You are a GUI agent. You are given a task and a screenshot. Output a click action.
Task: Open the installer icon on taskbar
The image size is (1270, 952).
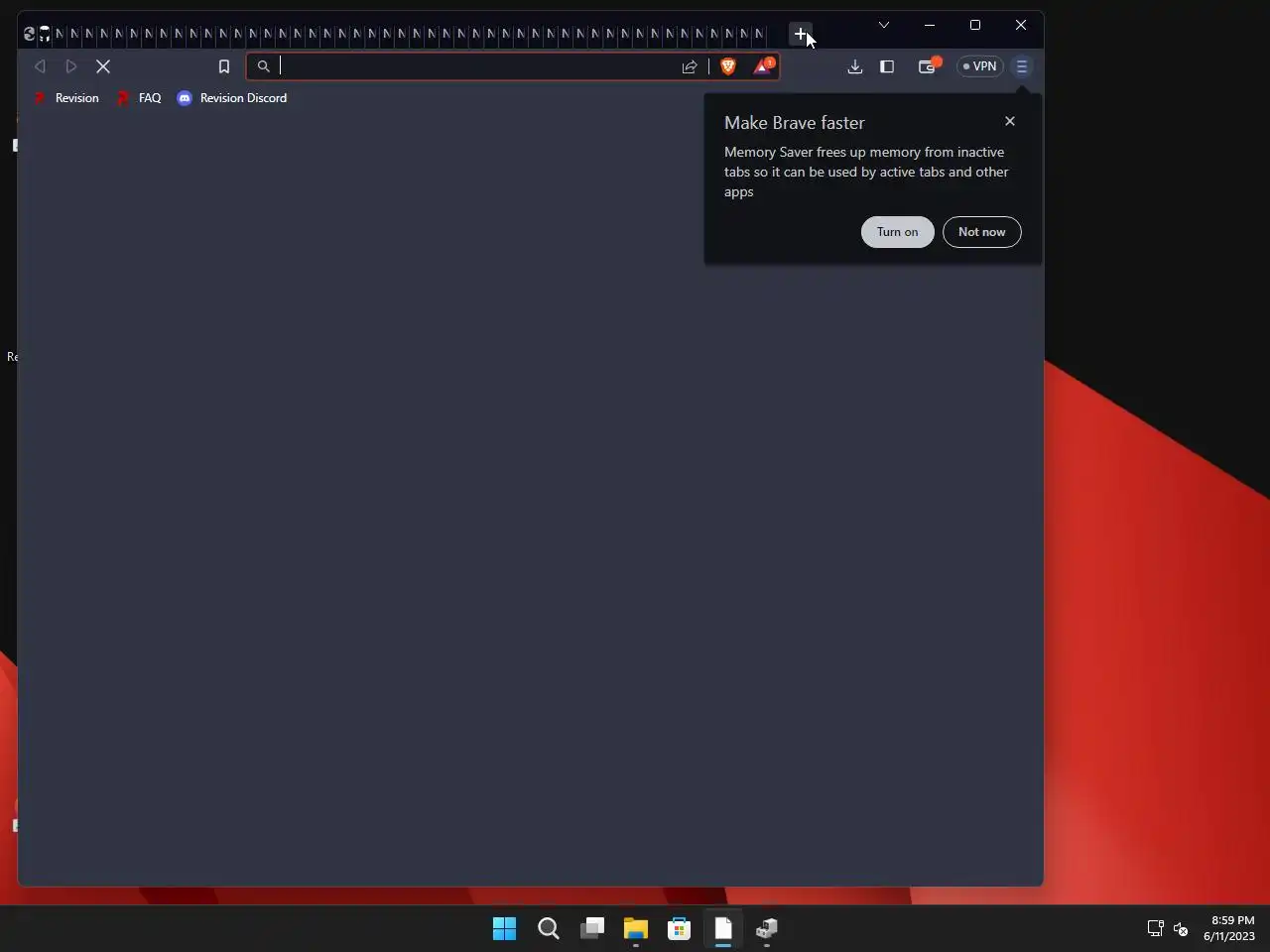click(x=767, y=929)
